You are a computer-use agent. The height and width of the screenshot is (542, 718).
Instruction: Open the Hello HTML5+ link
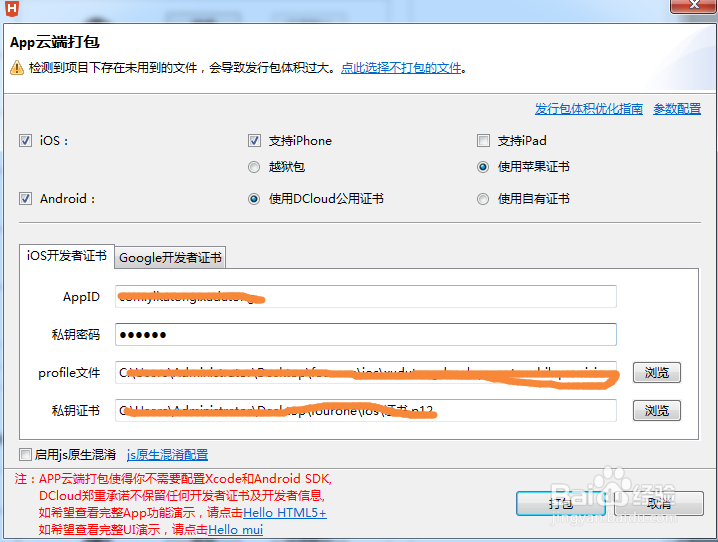(285, 513)
